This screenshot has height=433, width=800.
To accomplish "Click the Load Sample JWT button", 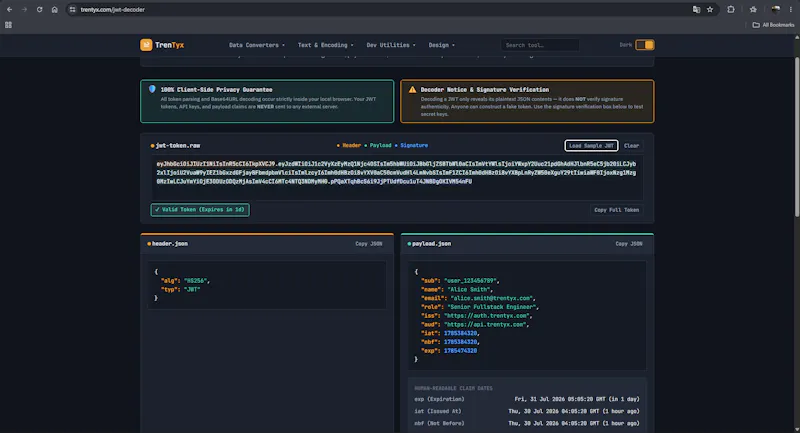I will pos(591,145).
